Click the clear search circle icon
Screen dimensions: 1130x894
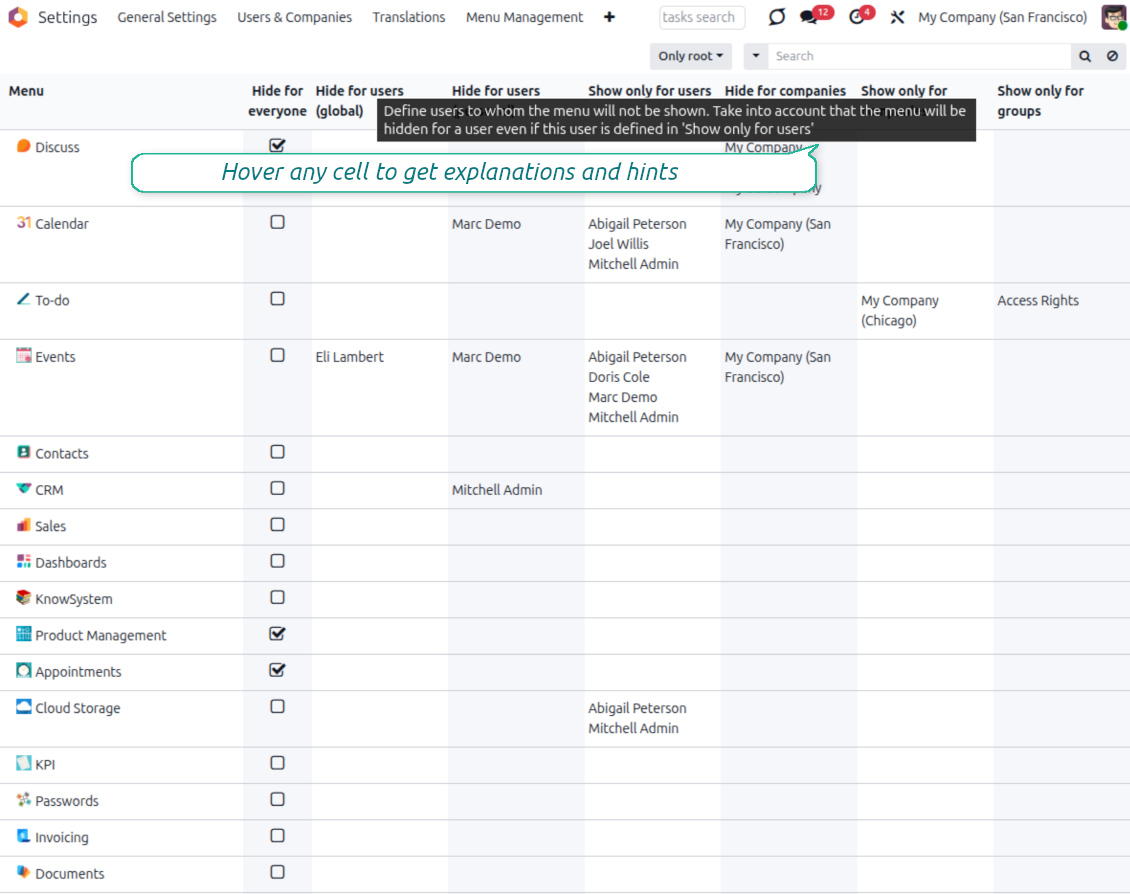[x=1112, y=56]
